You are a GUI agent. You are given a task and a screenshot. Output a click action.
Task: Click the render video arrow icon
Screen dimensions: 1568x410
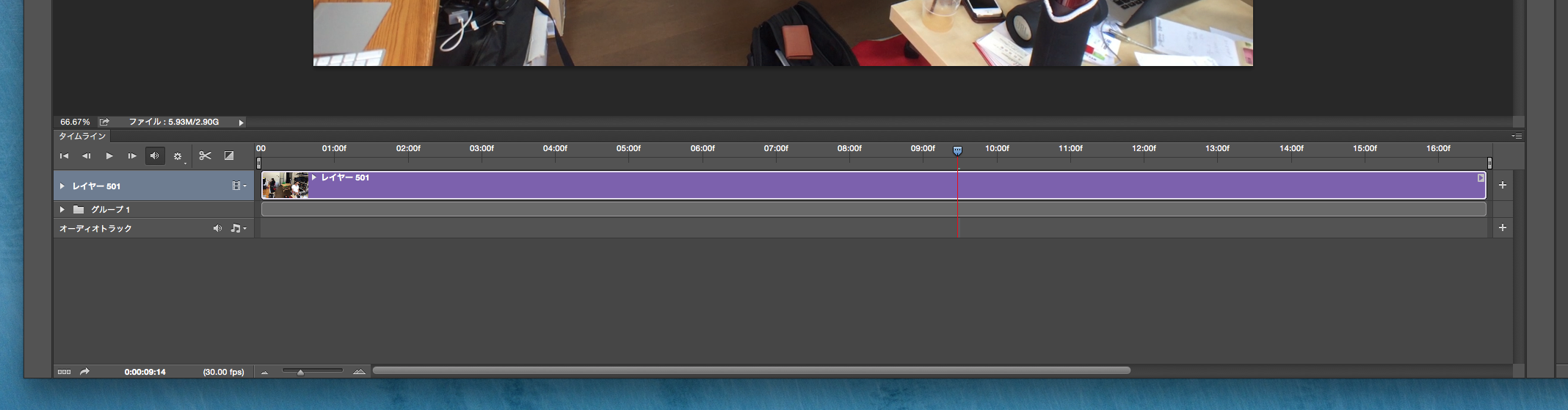pyautogui.click(x=84, y=372)
